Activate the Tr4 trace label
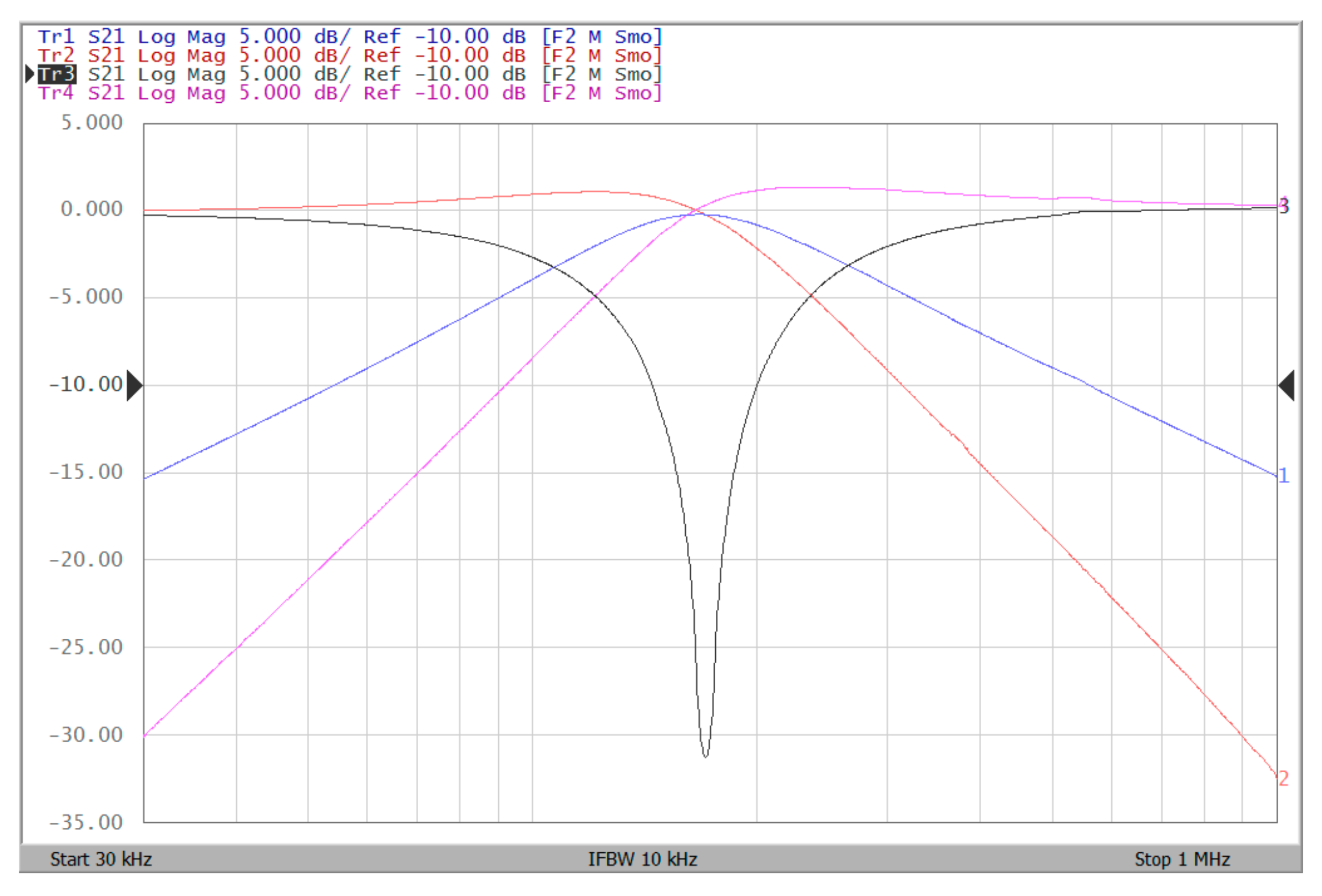The height and width of the screenshot is (896, 1322). click(x=56, y=93)
